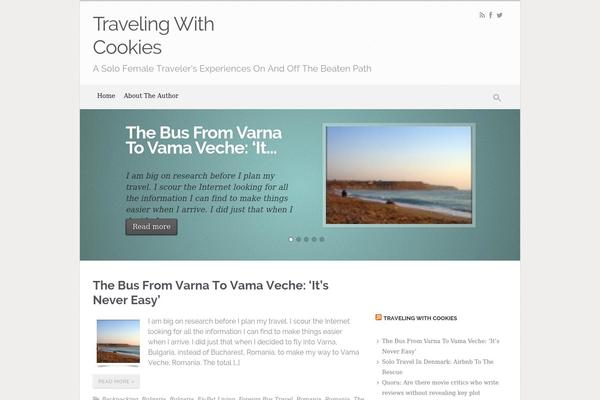Select the fifth slider dot
Image resolution: width=600 pixels, height=400 pixels.
tap(322, 239)
